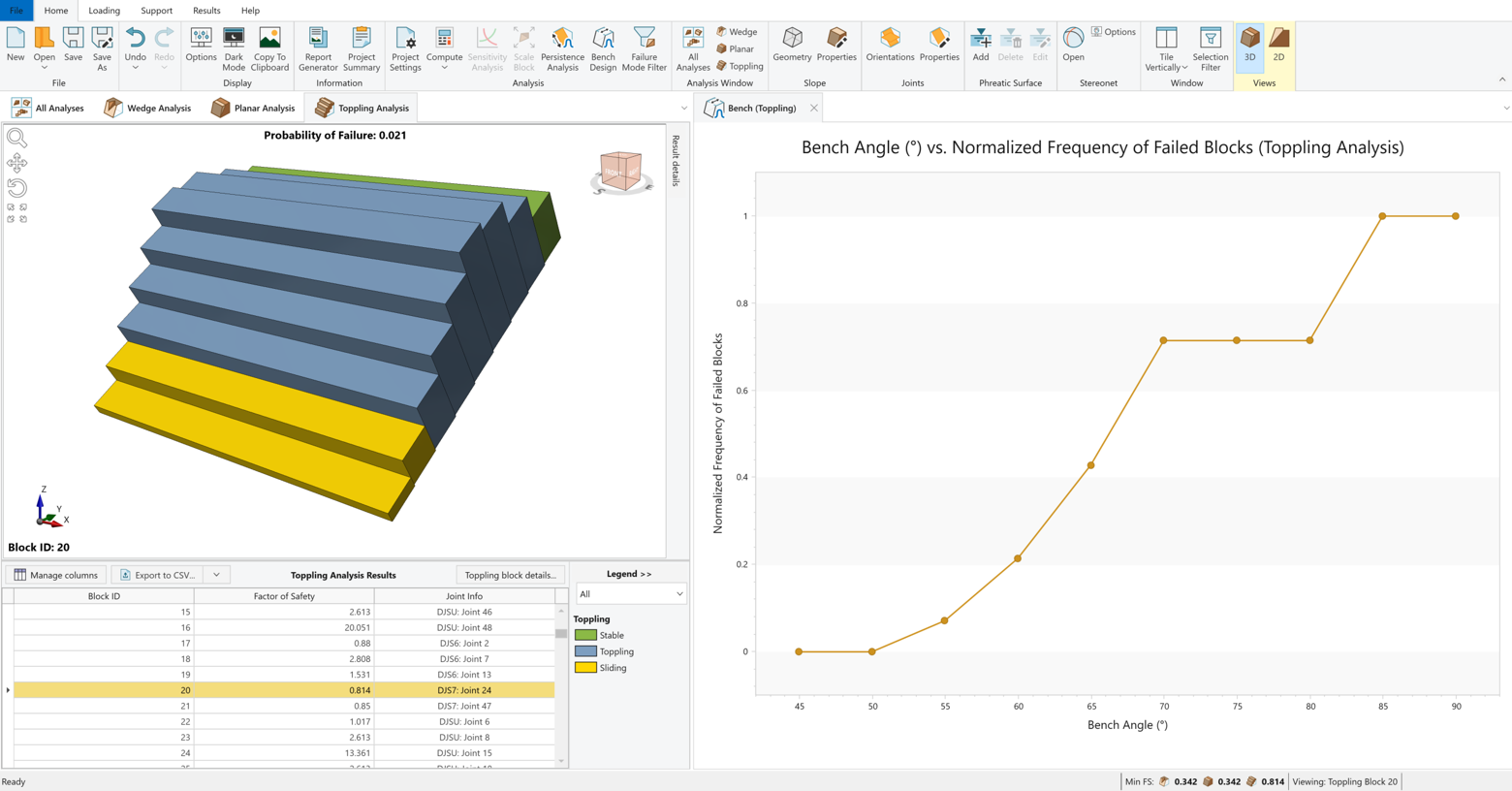Open Project Settings dialog

405,49
